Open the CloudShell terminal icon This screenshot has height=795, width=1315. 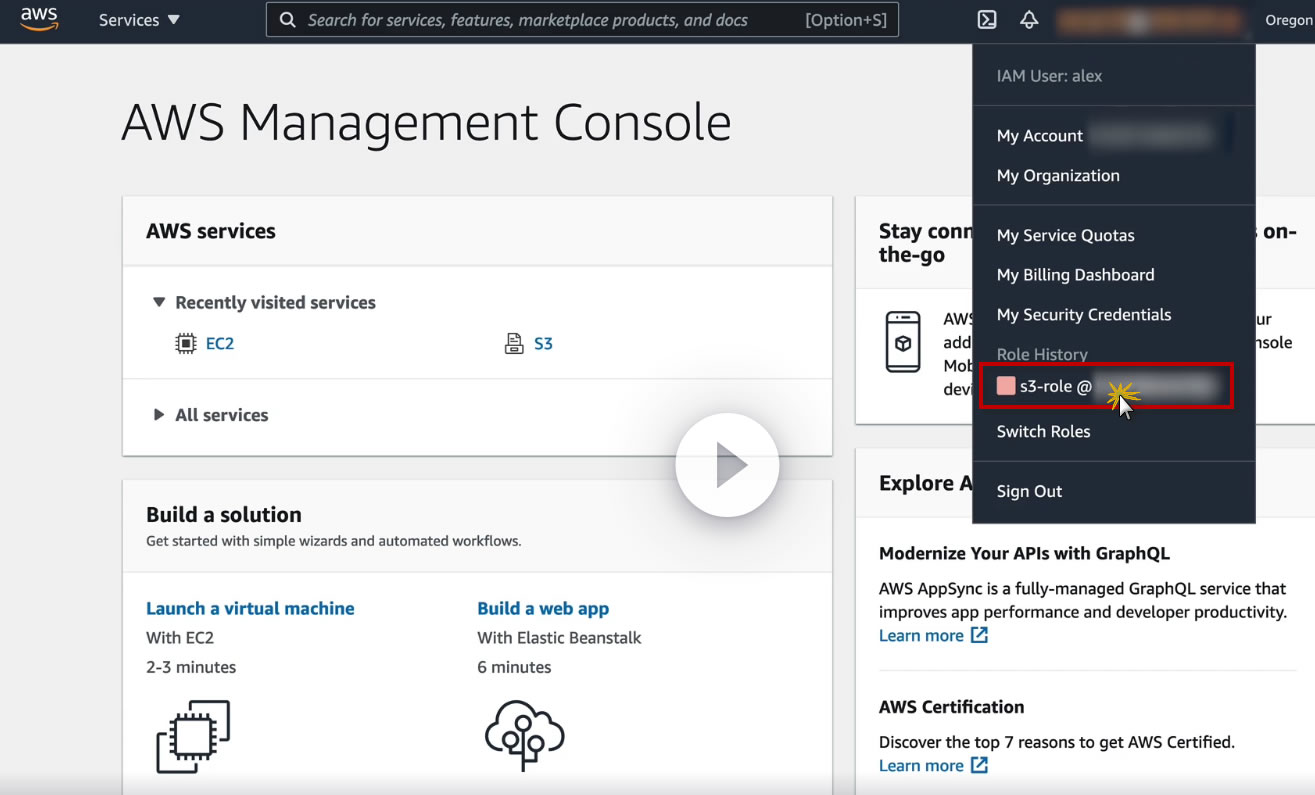(x=987, y=20)
